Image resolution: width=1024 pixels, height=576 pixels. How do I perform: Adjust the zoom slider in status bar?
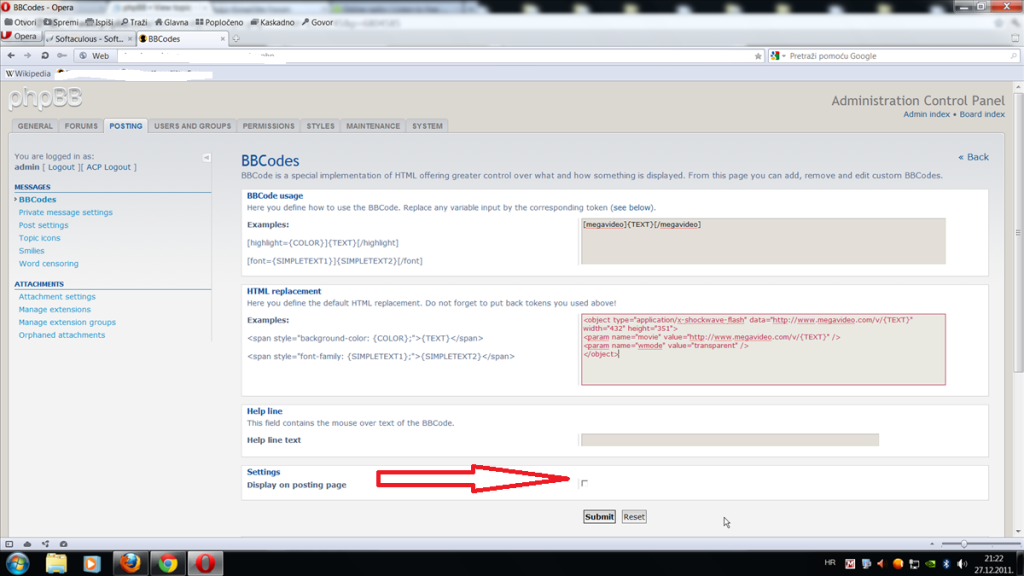(x=963, y=543)
